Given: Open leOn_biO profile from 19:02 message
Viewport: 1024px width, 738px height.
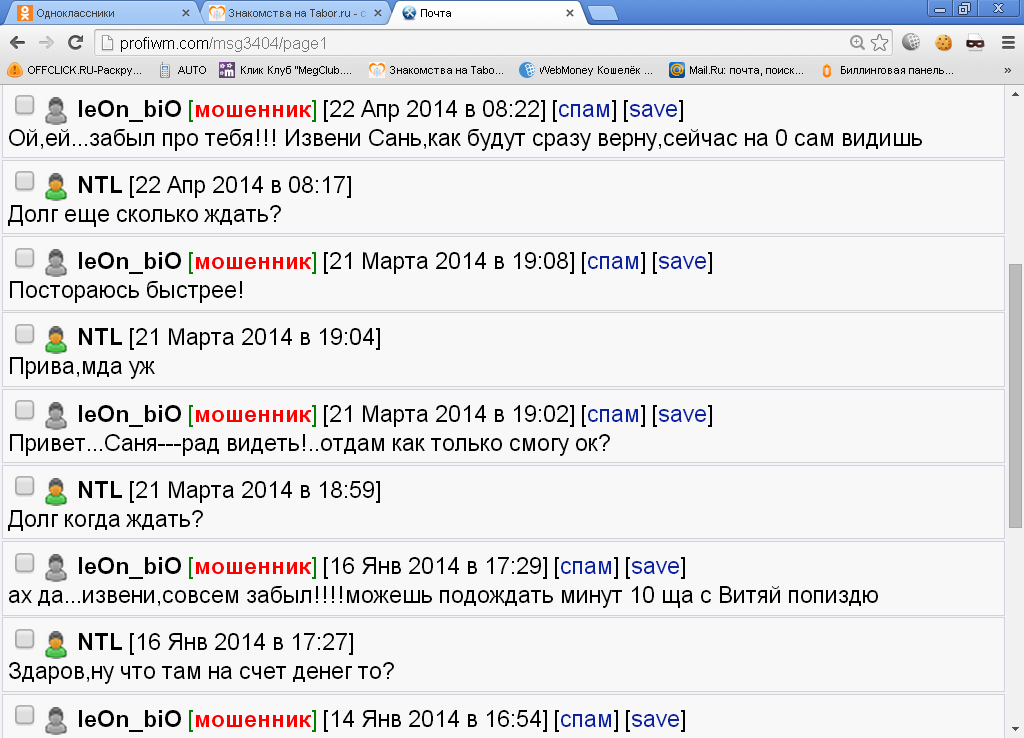Looking at the screenshot, I should click(x=129, y=414).
